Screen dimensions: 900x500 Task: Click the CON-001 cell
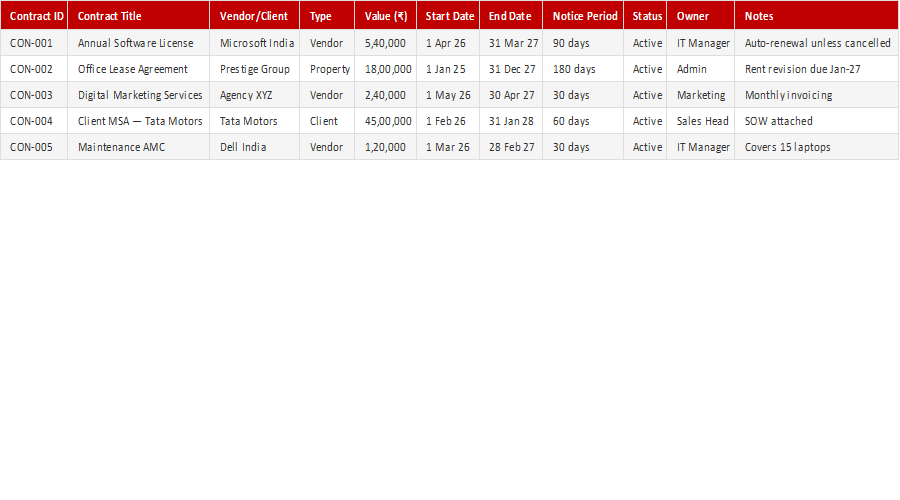click(x=34, y=43)
